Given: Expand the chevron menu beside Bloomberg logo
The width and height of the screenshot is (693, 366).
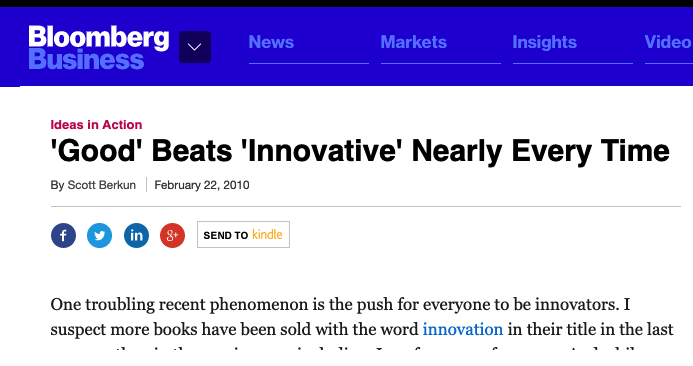Looking at the screenshot, I should point(195,47).
